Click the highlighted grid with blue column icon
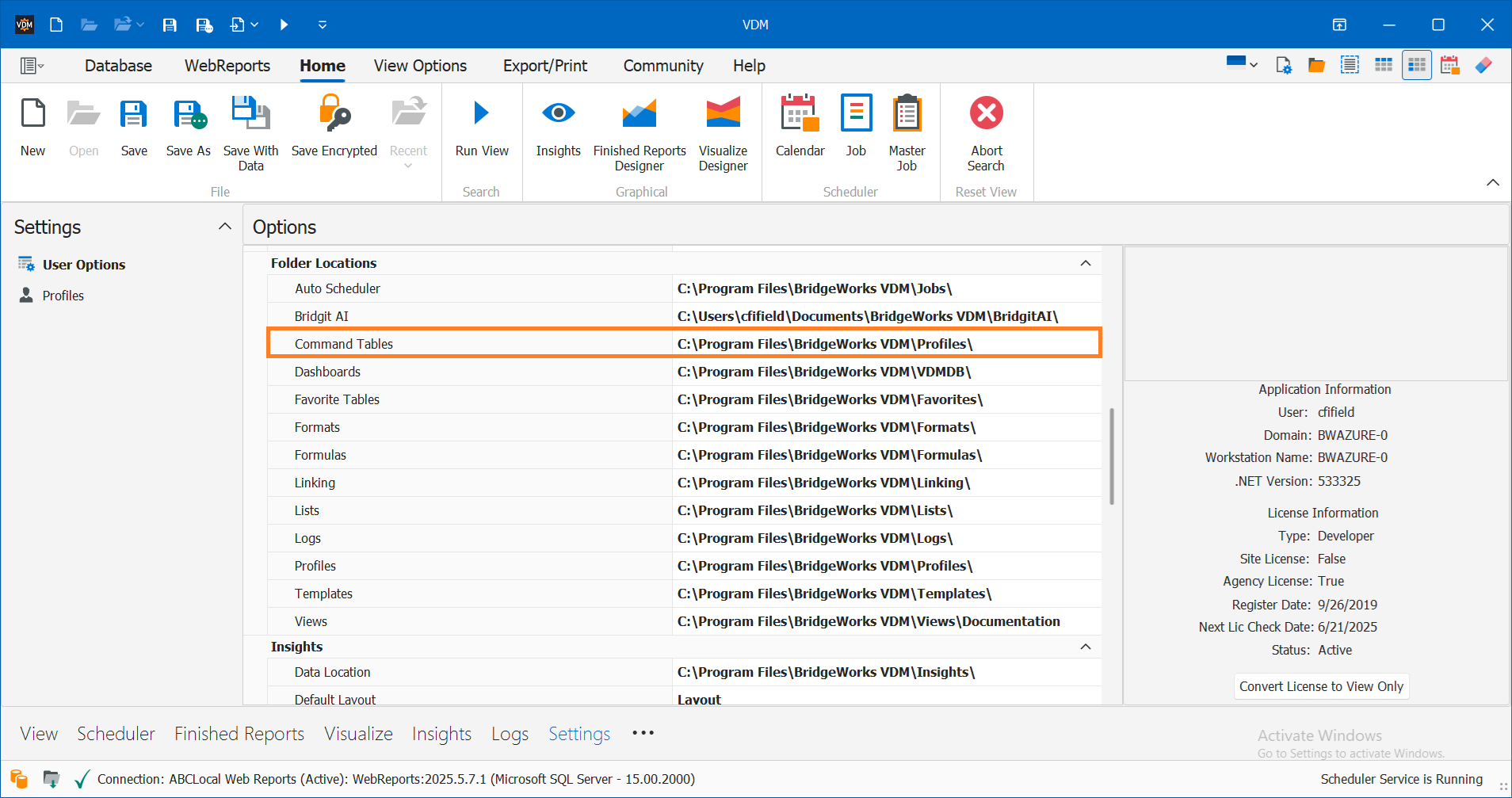 (1417, 65)
